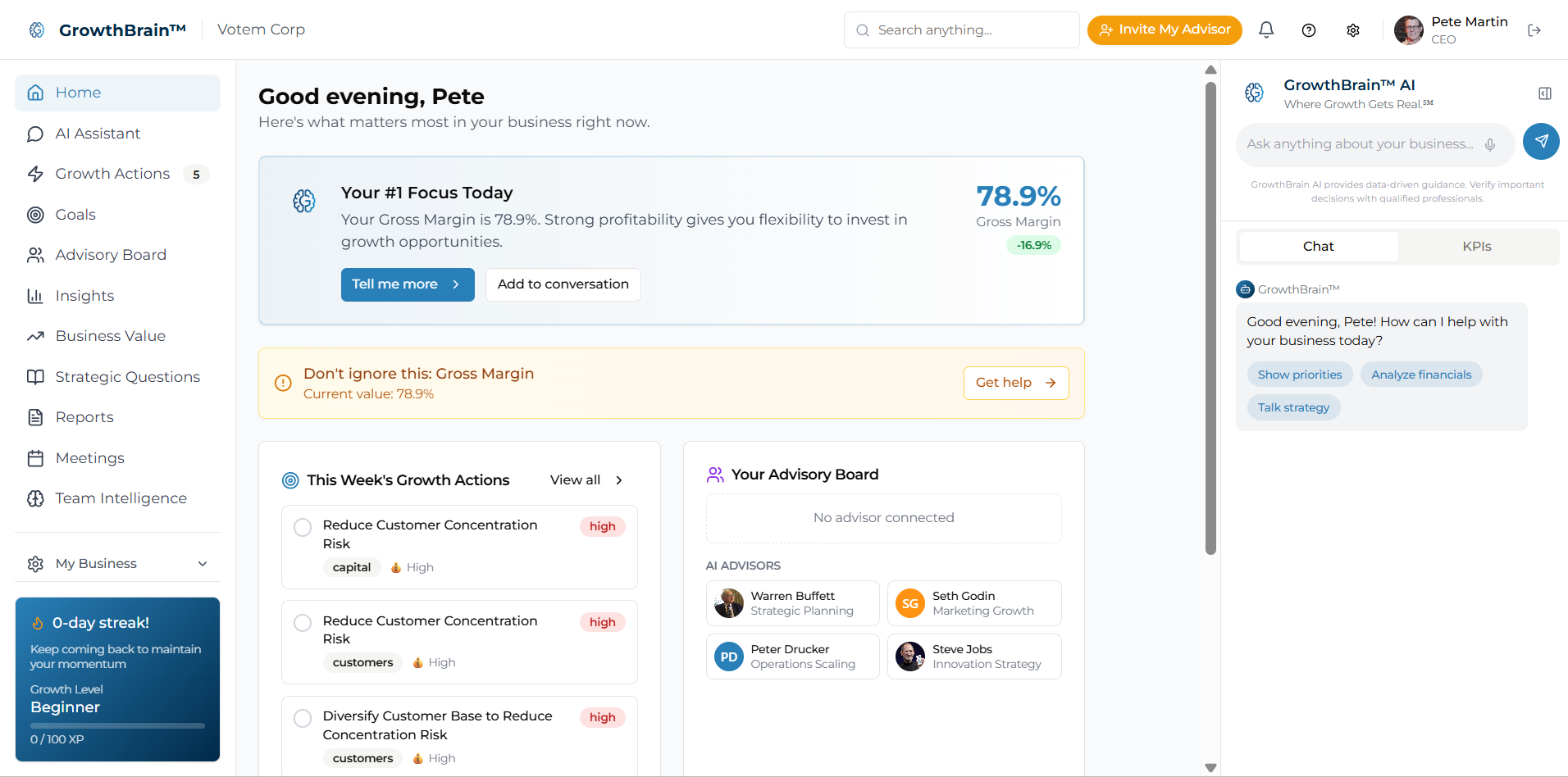Click the Invite My Advisor button
This screenshot has width=1568, height=777.
pos(1165,30)
